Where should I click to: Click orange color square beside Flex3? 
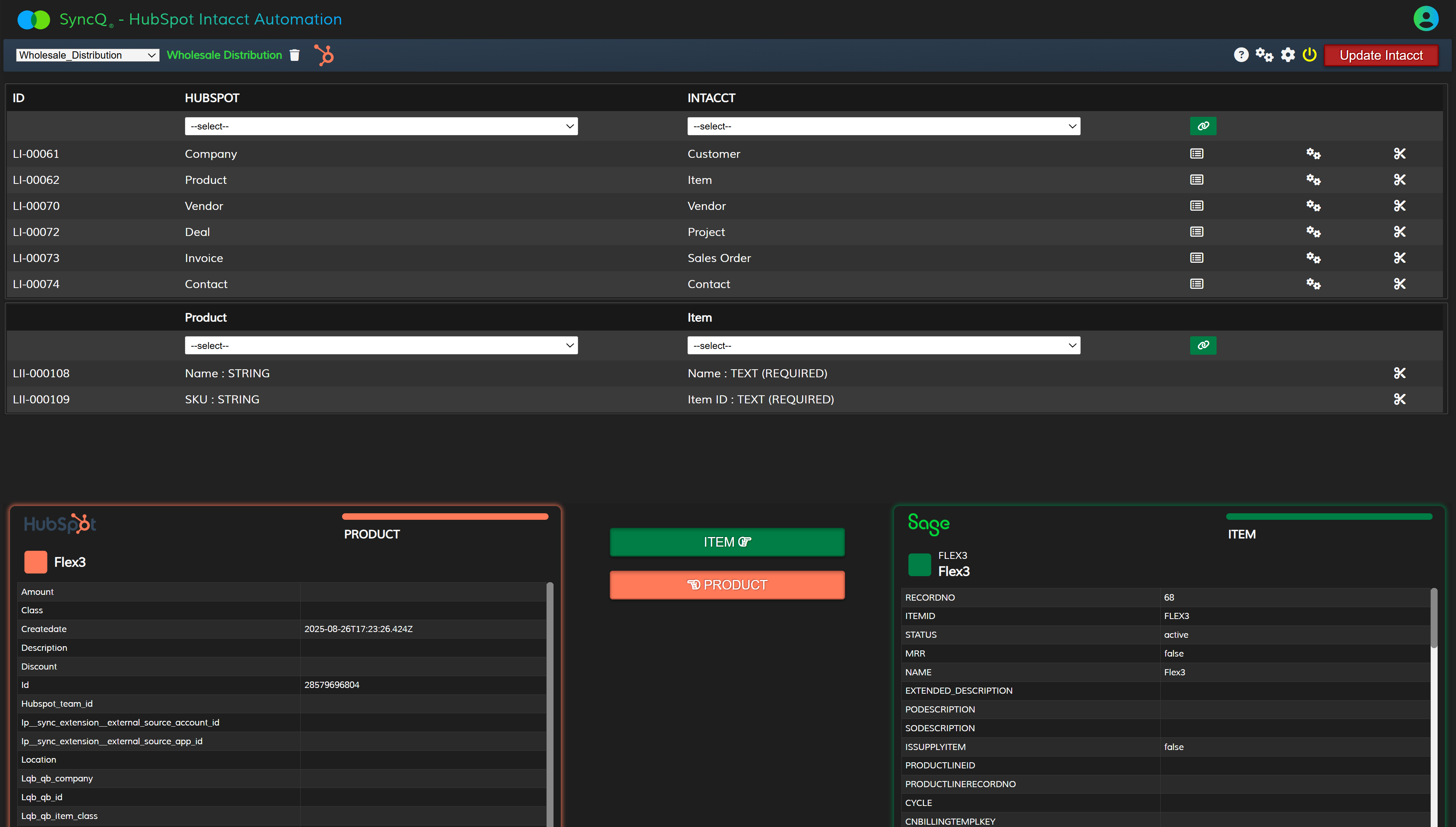pyautogui.click(x=36, y=562)
